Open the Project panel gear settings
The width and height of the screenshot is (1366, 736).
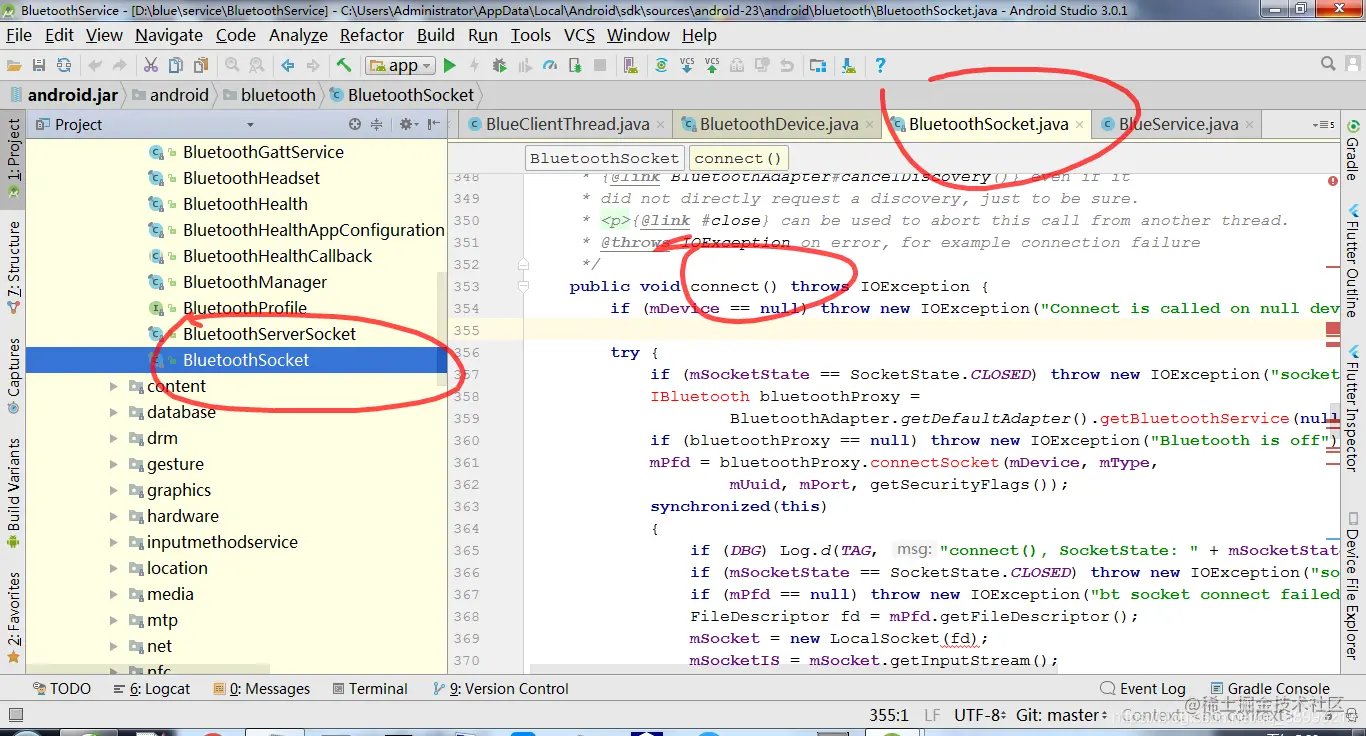point(408,124)
